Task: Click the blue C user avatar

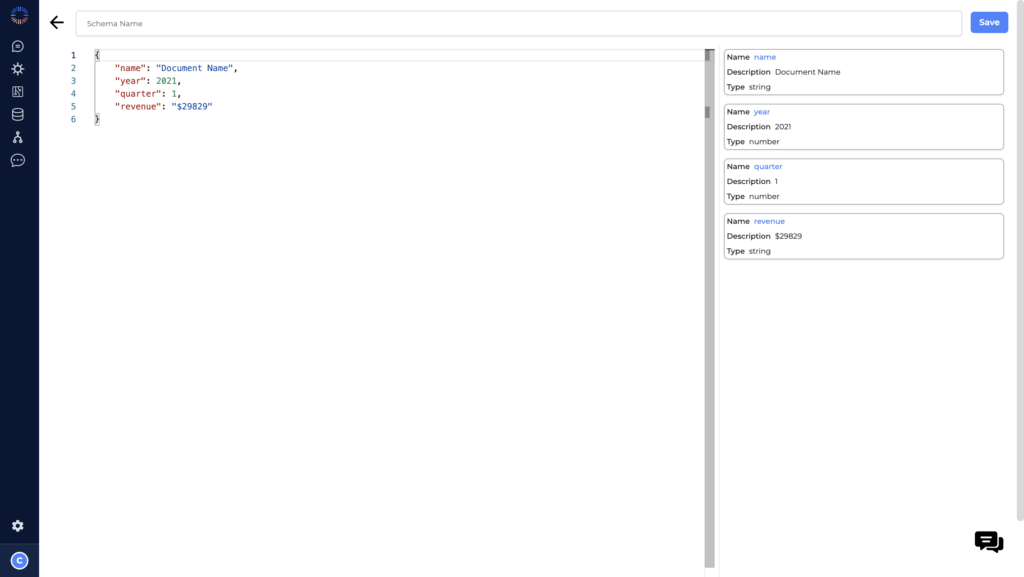Action: (x=18, y=560)
